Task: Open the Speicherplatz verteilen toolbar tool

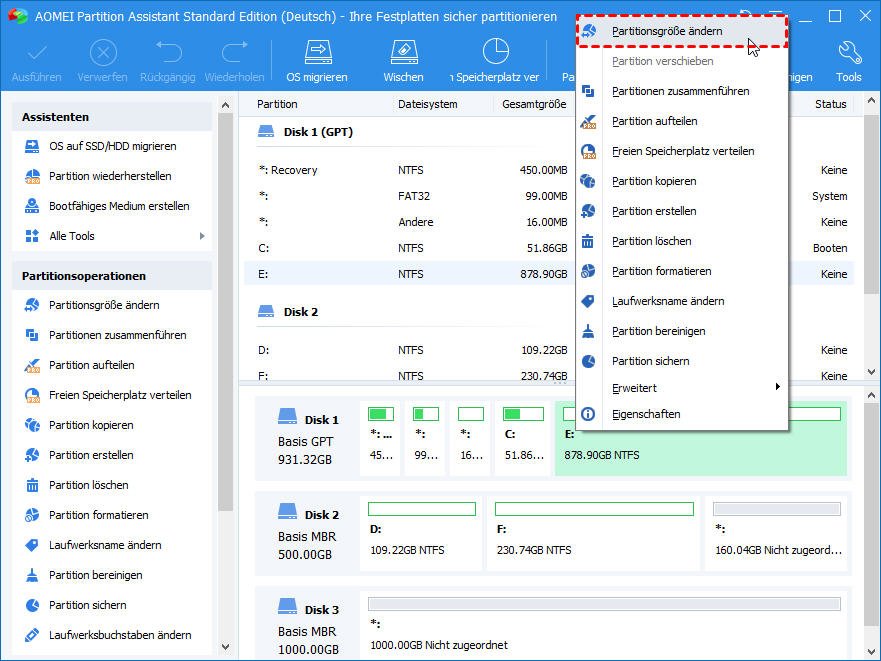Action: (496, 52)
